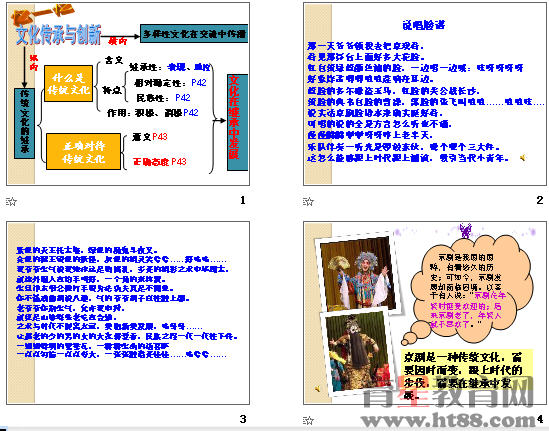Click the www.ht88.com watermark link
Viewport: 549px width, 431px height.
[449, 420]
